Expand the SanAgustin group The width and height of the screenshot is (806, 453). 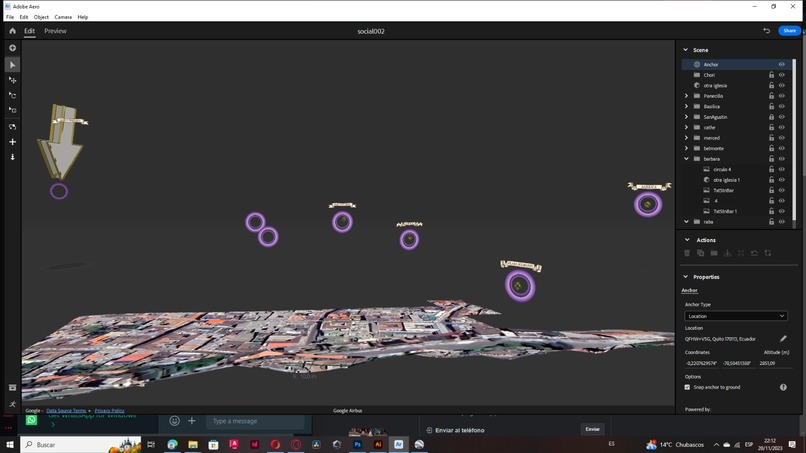(686, 117)
